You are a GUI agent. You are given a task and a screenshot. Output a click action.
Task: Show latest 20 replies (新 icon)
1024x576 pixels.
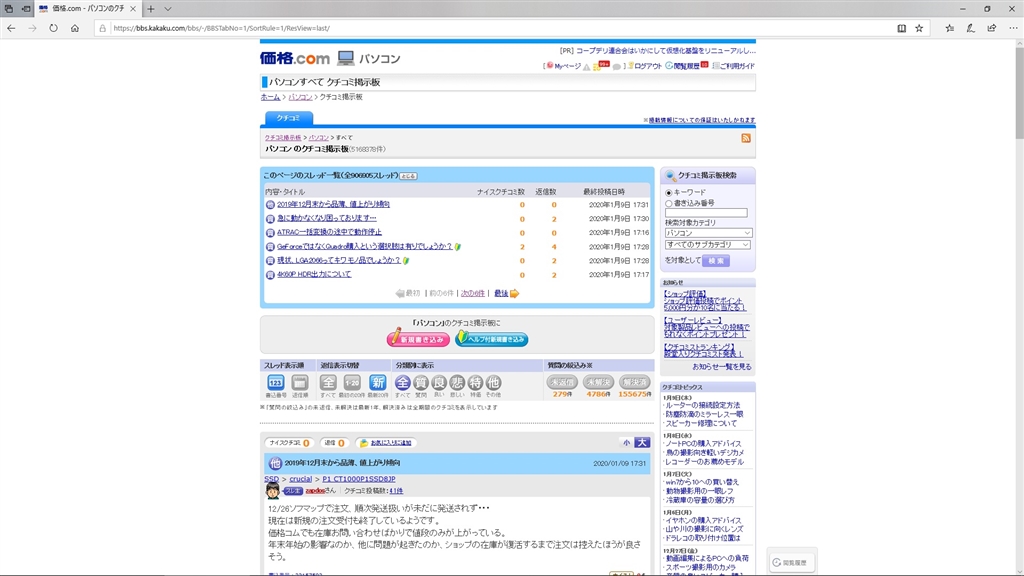pos(377,383)
